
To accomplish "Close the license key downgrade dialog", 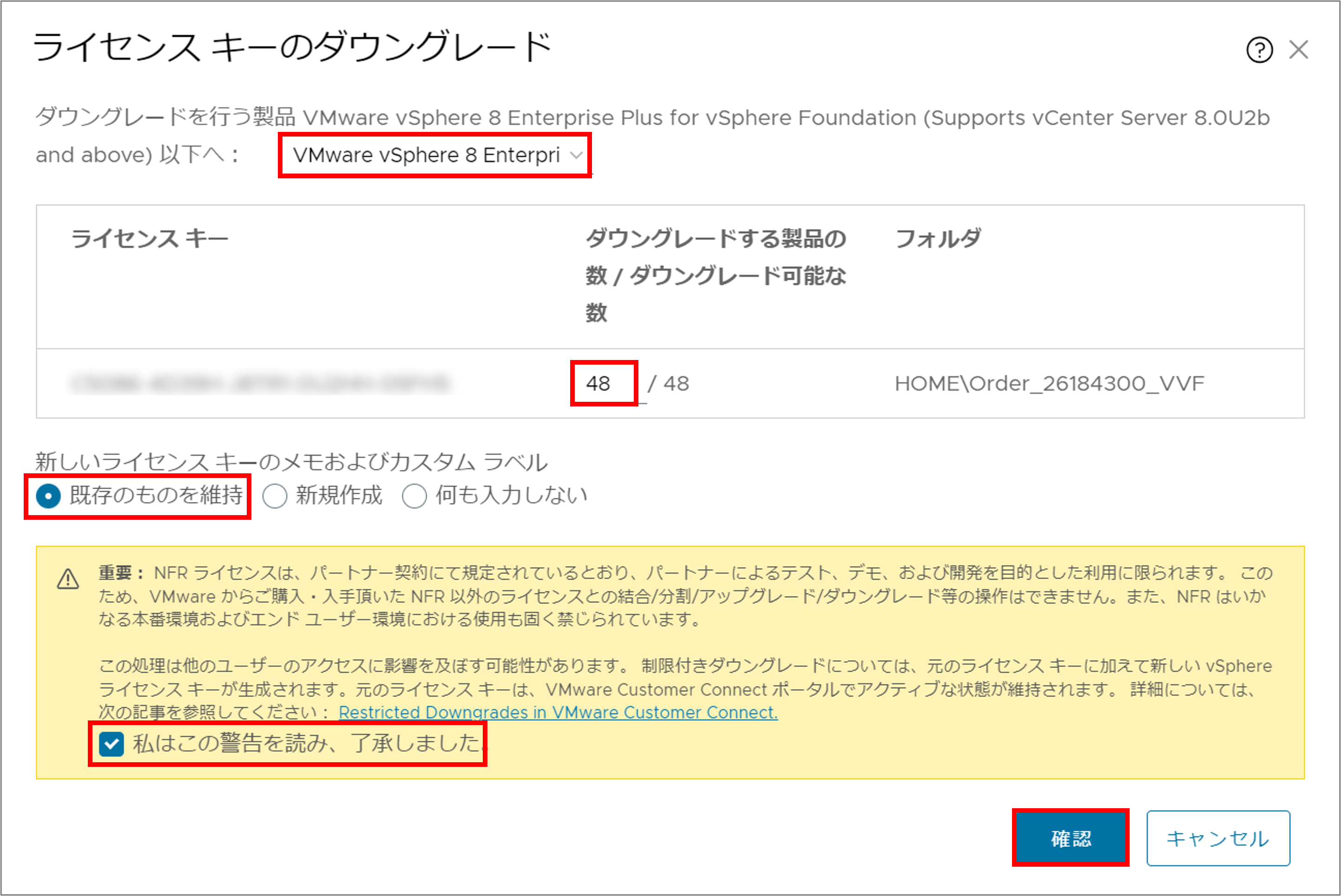I will point(1299,50).
